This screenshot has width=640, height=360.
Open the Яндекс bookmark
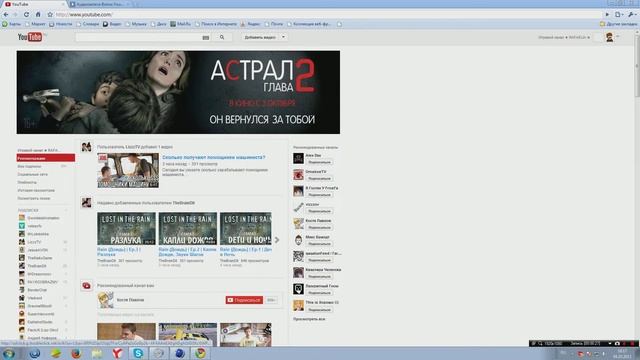tap(250, 24)
